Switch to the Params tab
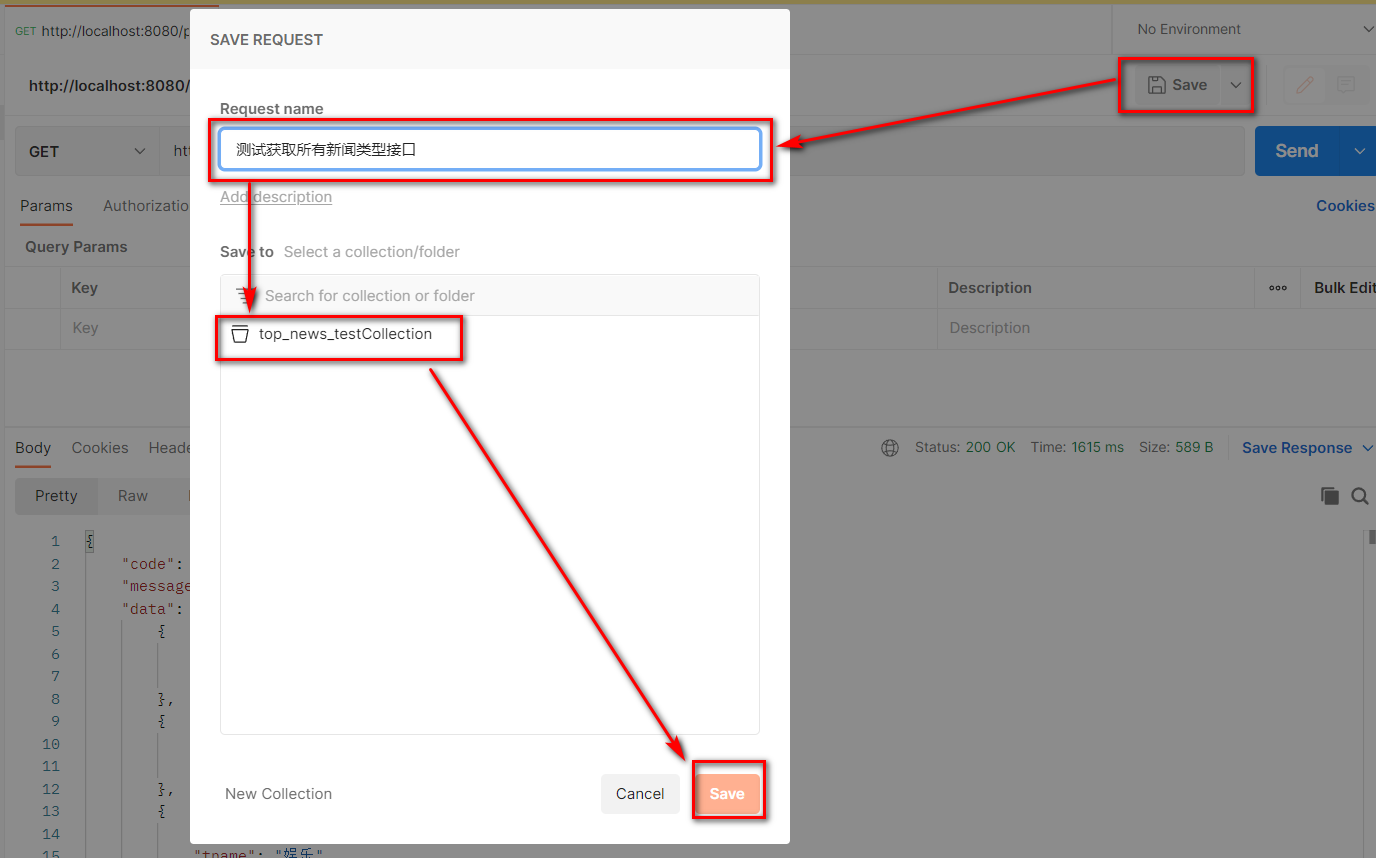1376x858 pixels. 46,206
